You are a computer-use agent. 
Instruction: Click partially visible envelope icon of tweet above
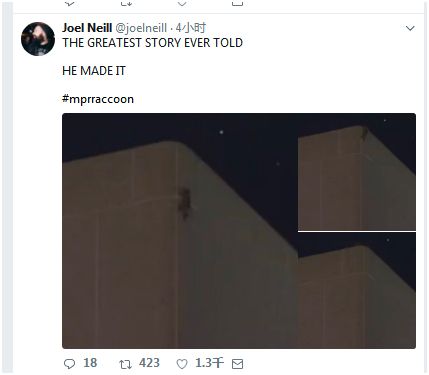[237, 3]
